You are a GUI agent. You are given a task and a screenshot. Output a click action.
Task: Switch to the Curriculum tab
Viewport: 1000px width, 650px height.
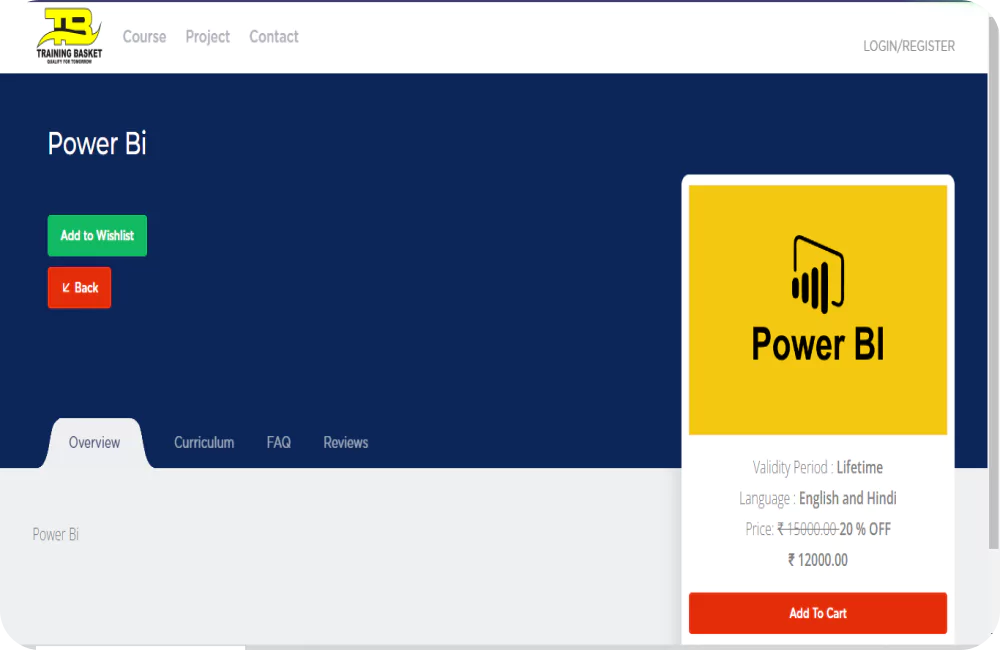pos(204,443)
